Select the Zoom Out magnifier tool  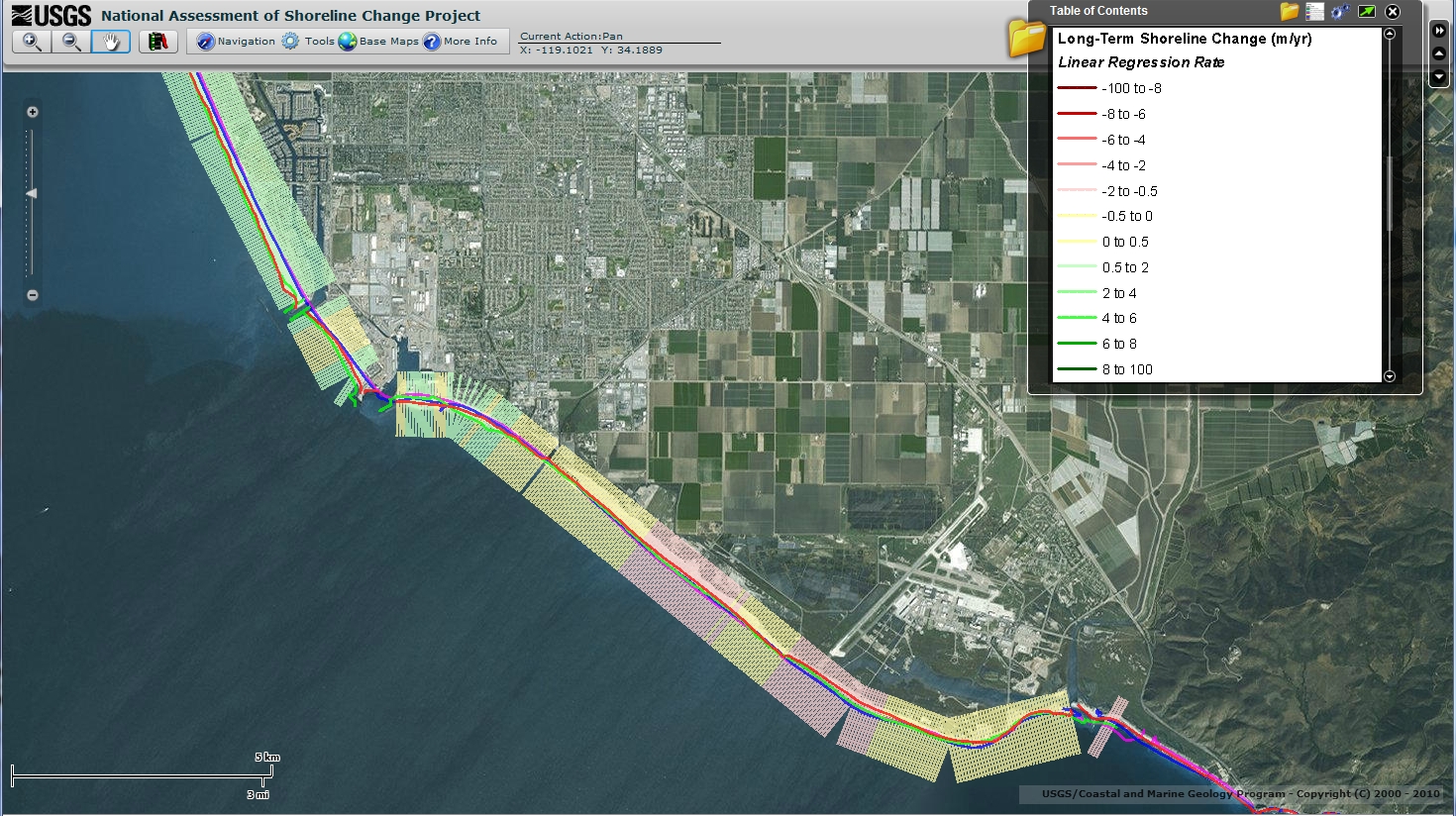[x=69, y=42]
